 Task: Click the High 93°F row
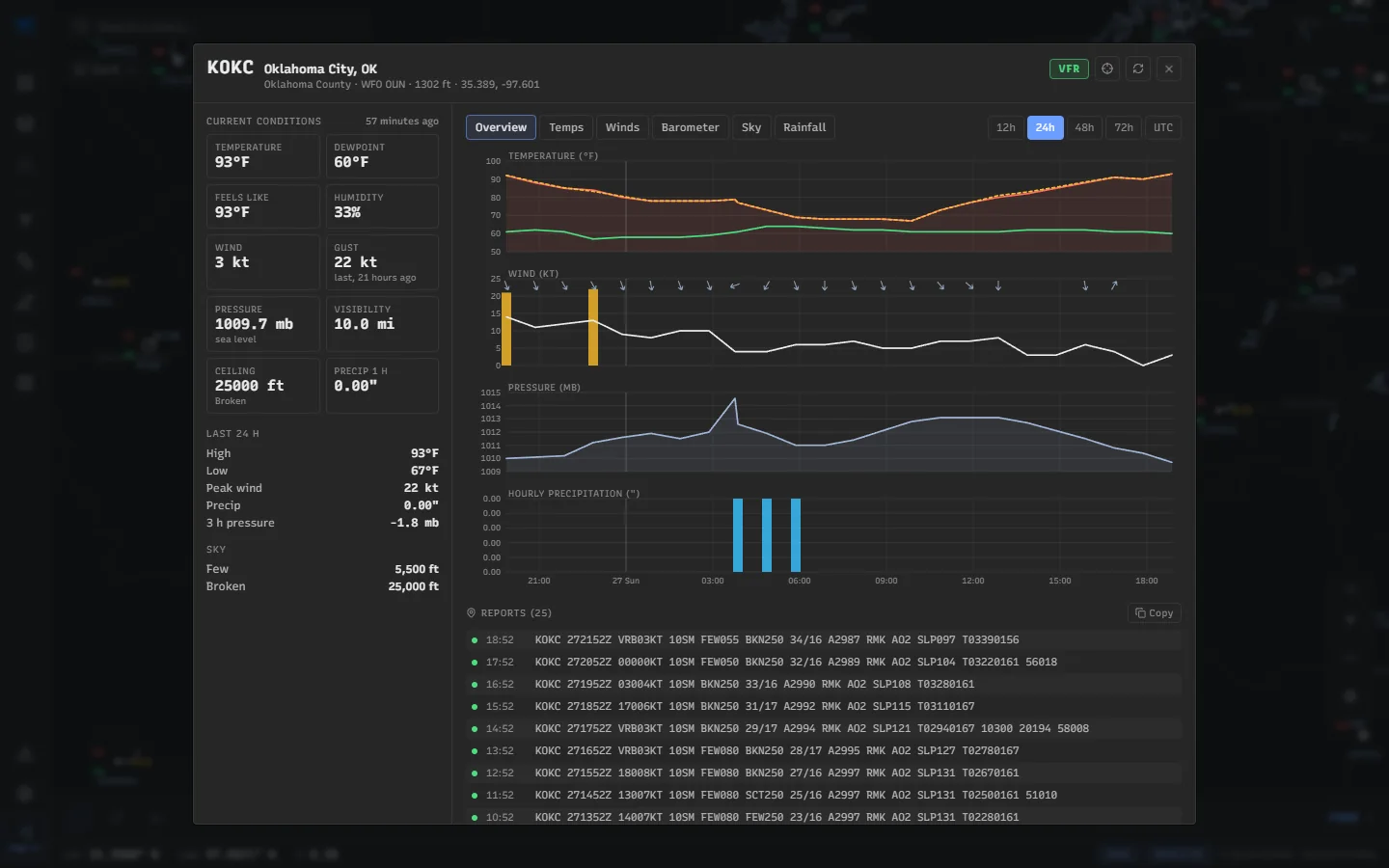coord(322,453)
